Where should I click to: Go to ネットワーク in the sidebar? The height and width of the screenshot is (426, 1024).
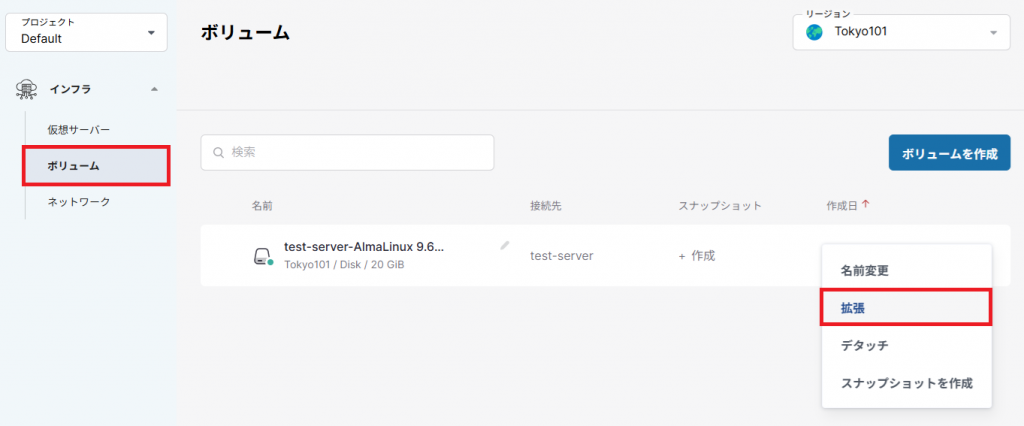tap(79, 201)
